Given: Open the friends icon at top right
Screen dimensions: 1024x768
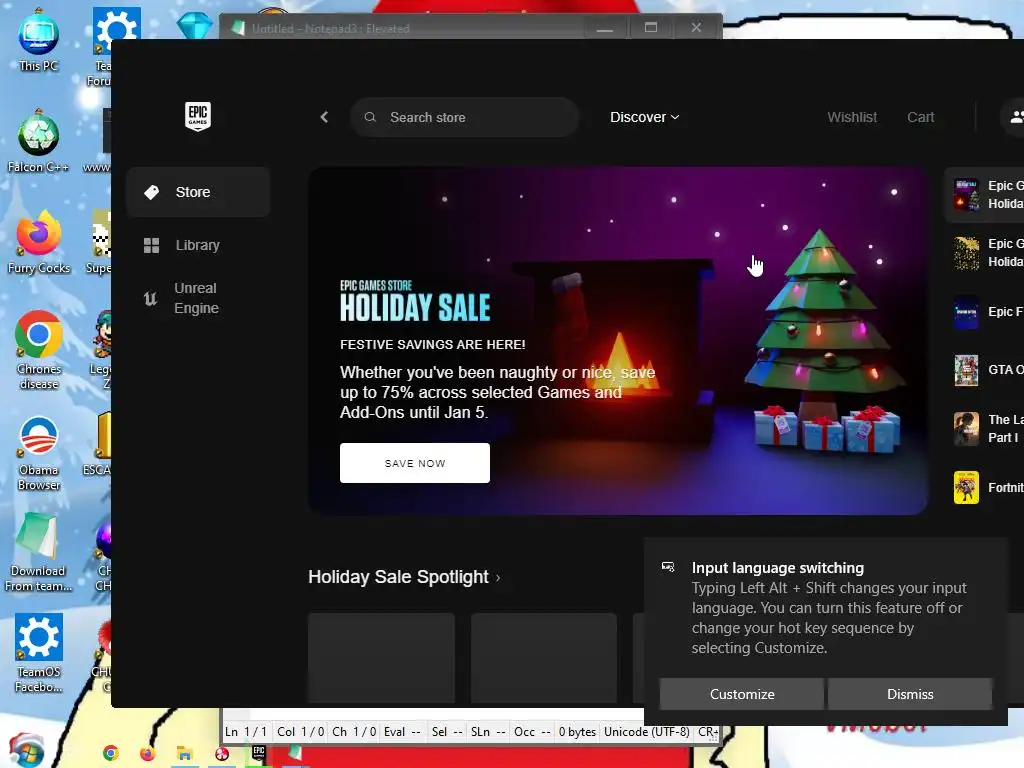Looking at the screenshot, I should coord(1014,117).
